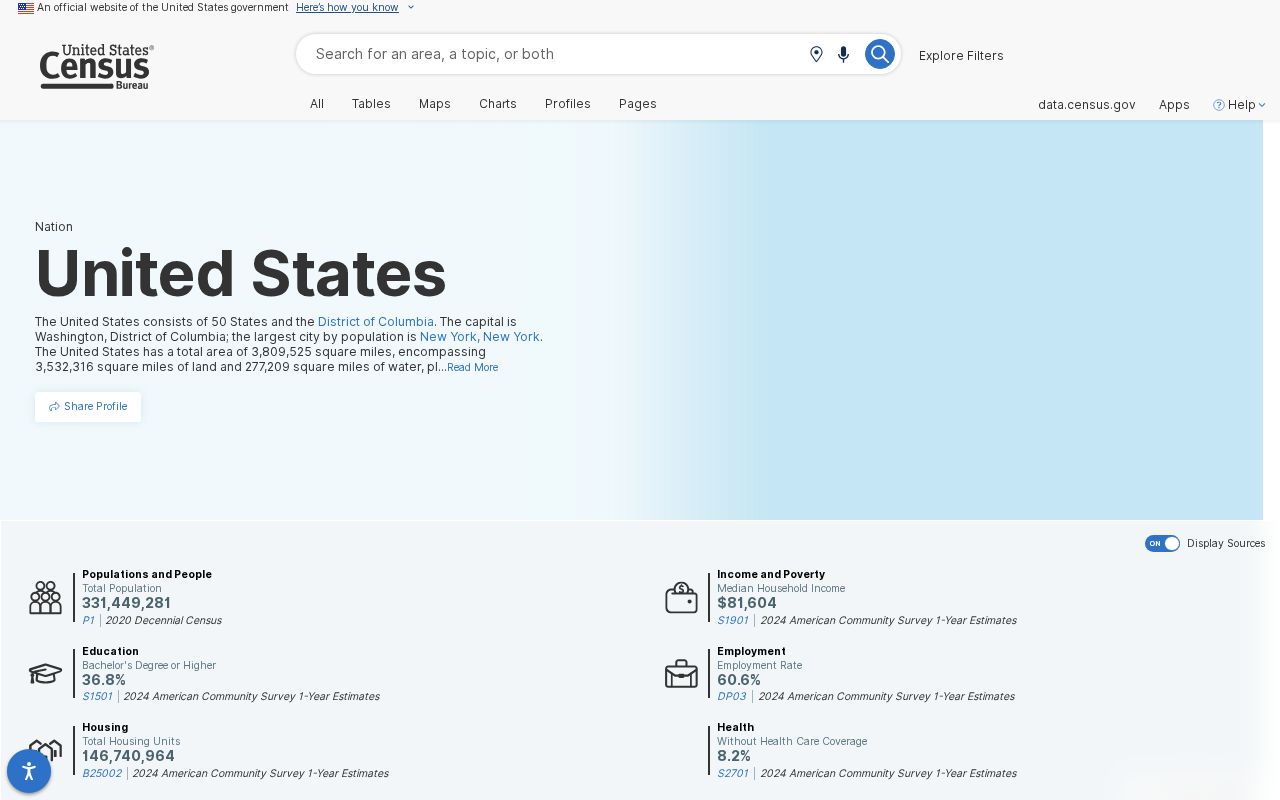Viewport: 1280px width, 800px height.
Task: Open the Profiles tab
Action: click(x=568, y=104)
